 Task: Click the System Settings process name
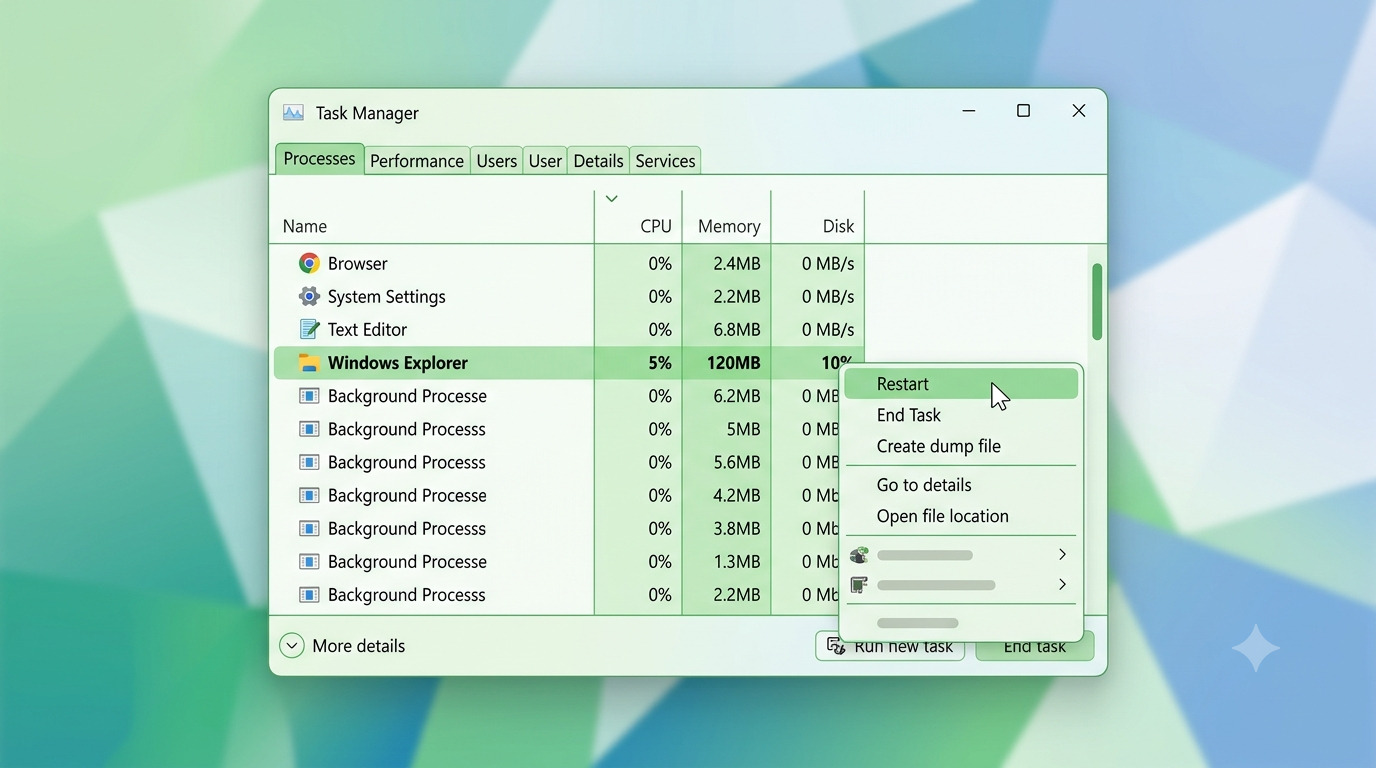click(386, 297)
